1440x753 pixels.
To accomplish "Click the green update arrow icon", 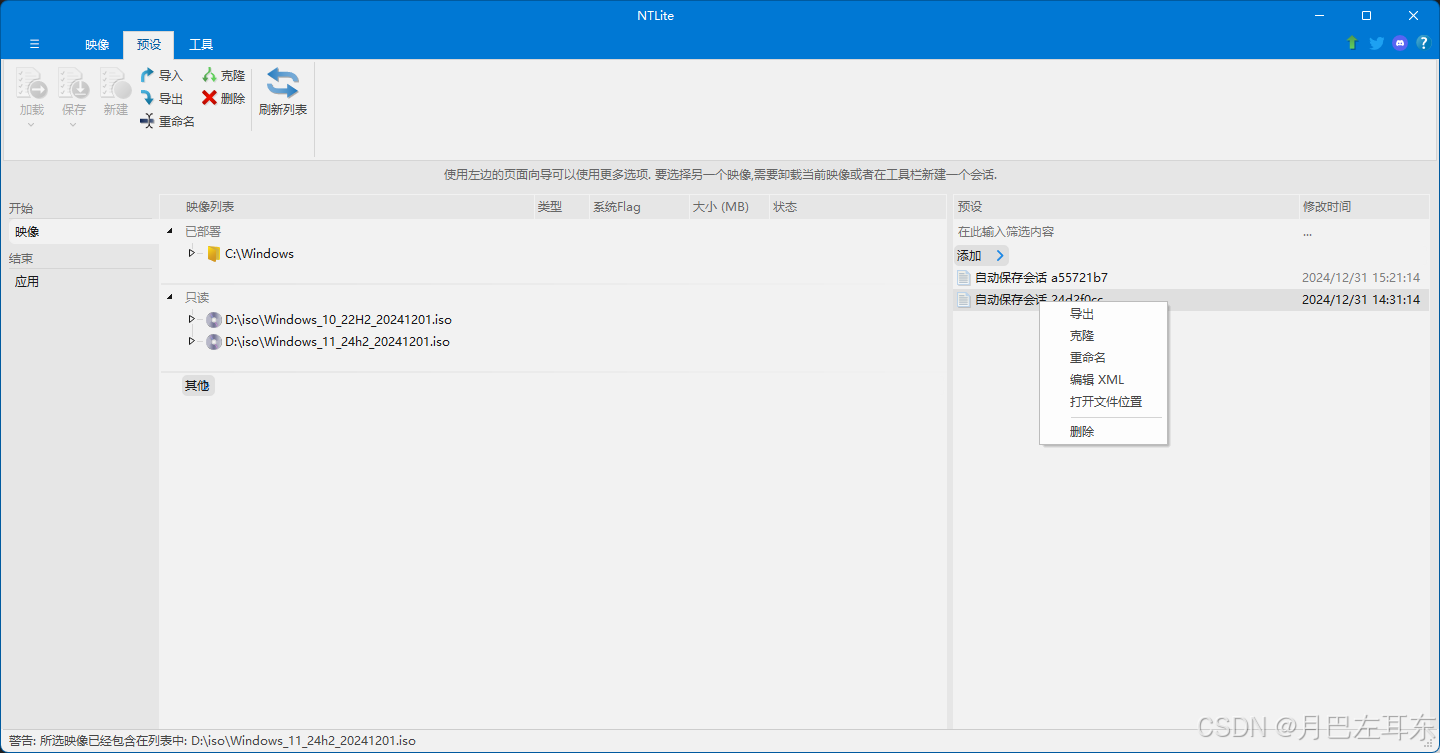I will tap(1352, 43).
